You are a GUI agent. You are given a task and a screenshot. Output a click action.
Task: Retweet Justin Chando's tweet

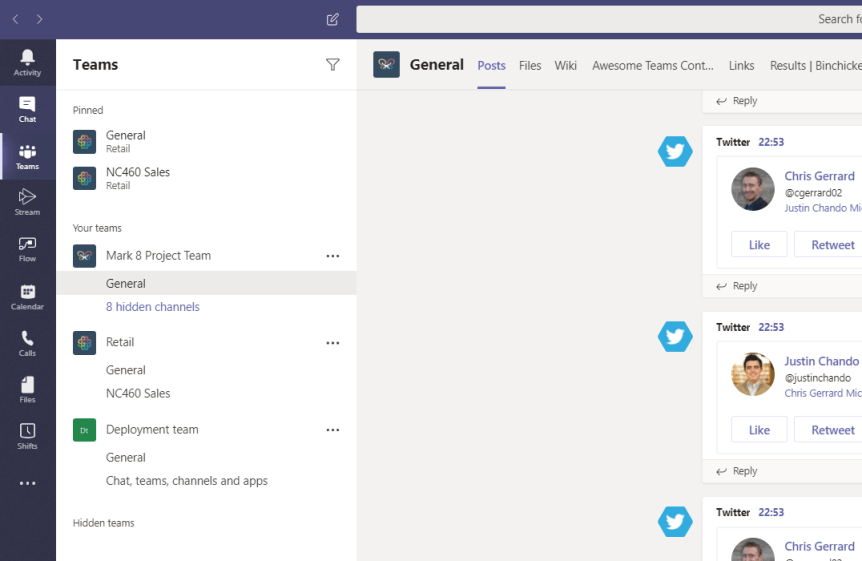[x=830, y=430]
